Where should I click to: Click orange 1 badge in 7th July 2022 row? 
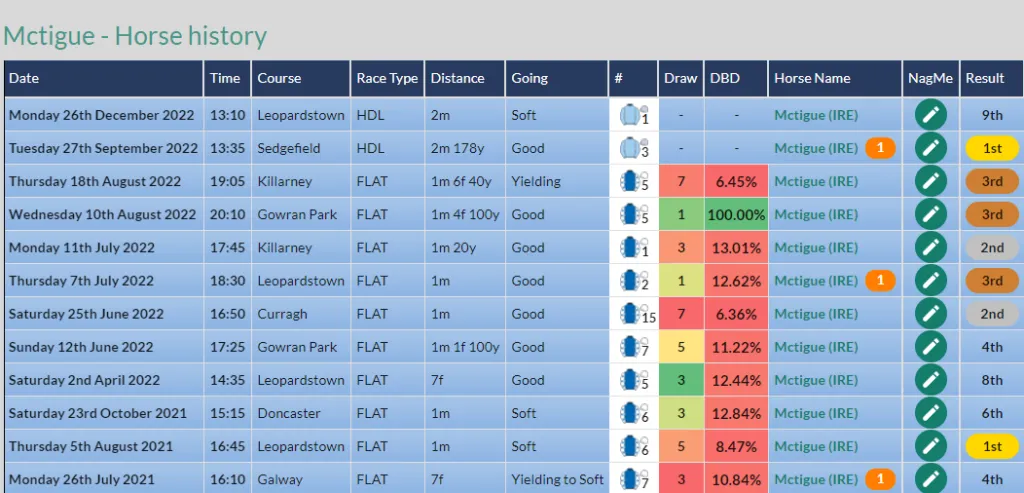point(880,281)
